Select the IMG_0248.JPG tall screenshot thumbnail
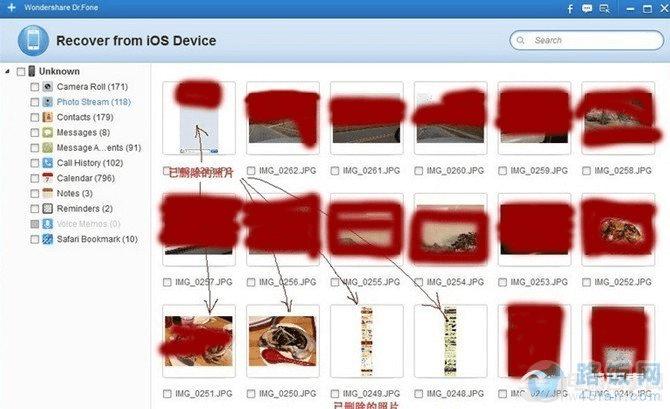The height and width of the screenshot is (409, 670). pyautogui.click(x=450, y=341)
